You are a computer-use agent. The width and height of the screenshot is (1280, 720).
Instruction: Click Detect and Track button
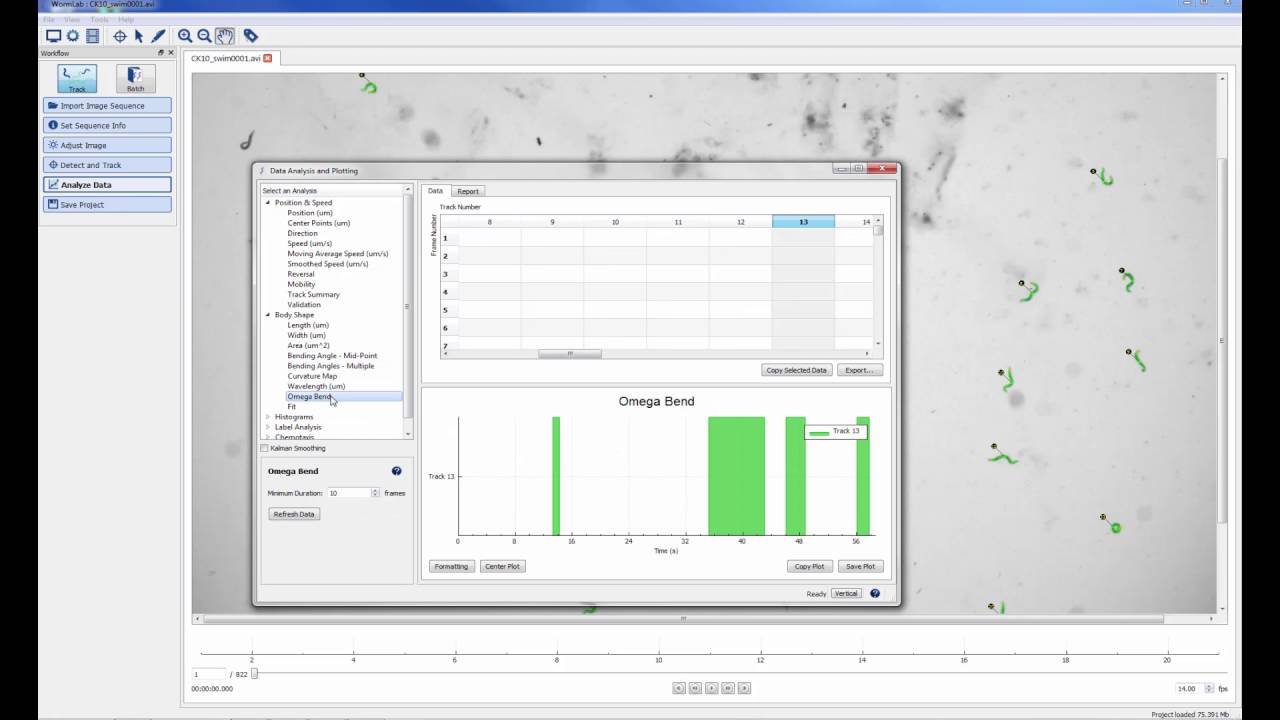107,165
